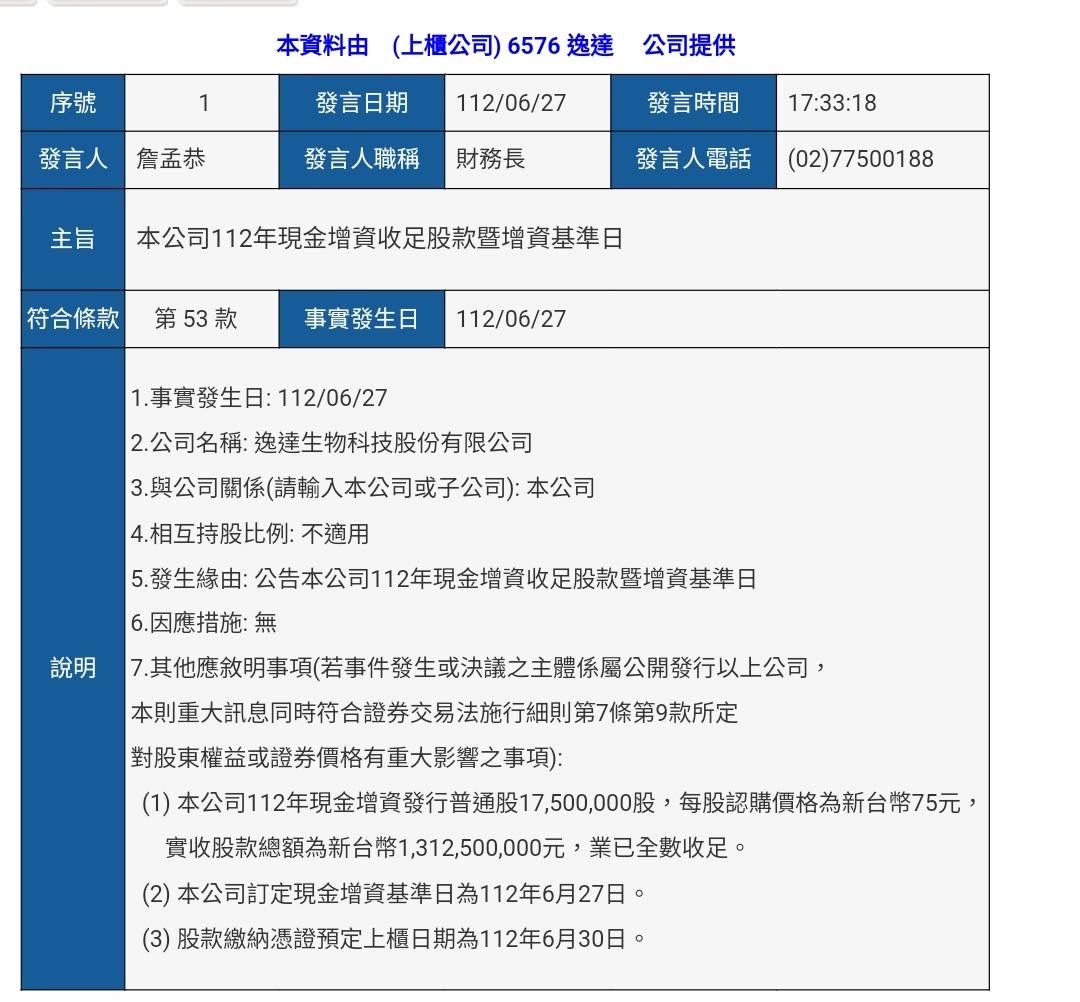Click the 主旨 header cell
The height and width of the screenshot is (1002, 1080).
click(73, 239)
